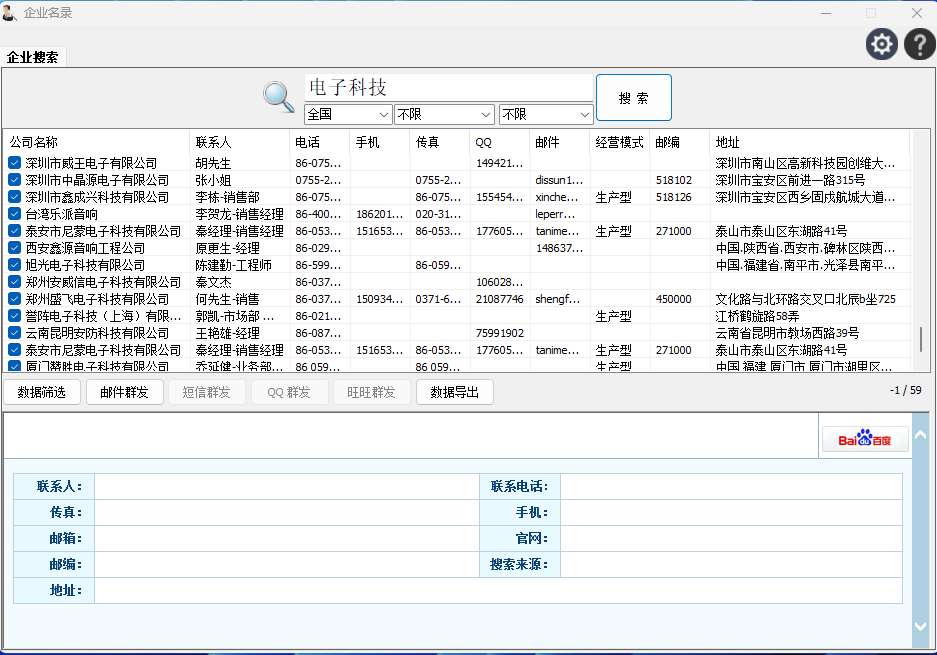This screenshot has width=937, height=655.
Task: Toggle checkbox for 台湾乐派音响
Action: click(15, 214)
